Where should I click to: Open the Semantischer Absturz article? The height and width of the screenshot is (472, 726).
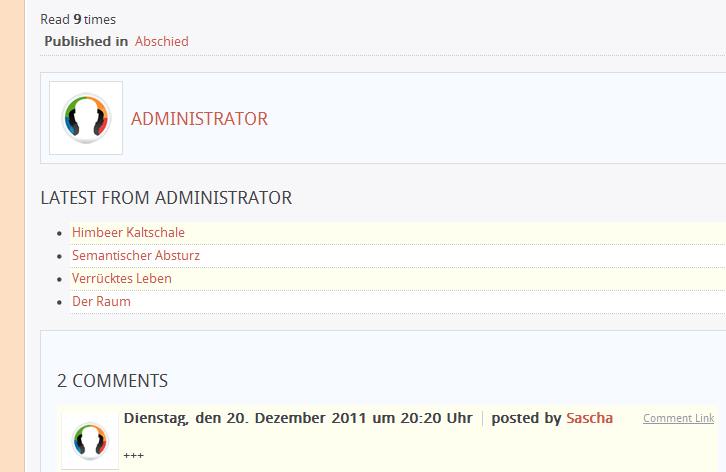(x=136, y=255)
